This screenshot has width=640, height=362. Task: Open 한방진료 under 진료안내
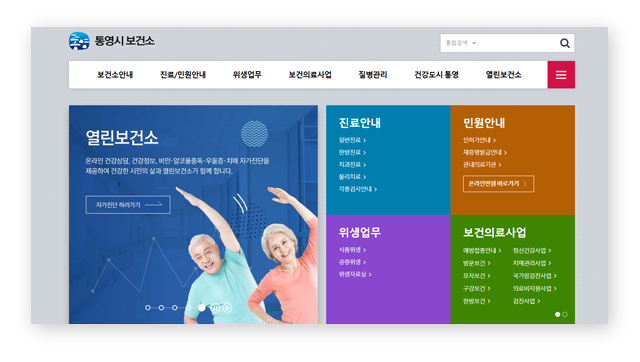tap(352, 153)
